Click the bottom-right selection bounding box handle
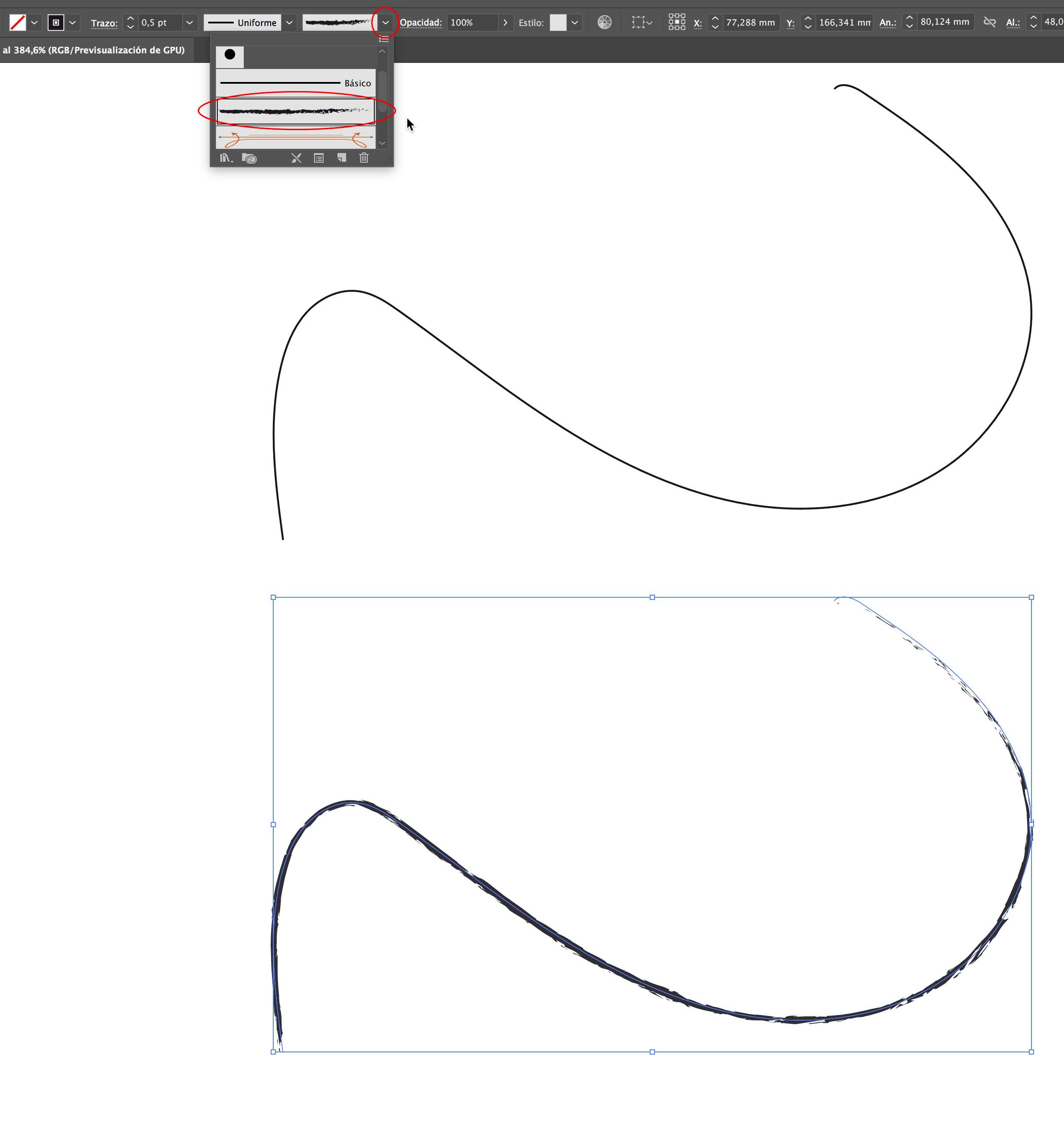The width and height of the screenshot is (1064, 1140). 1031,1052
